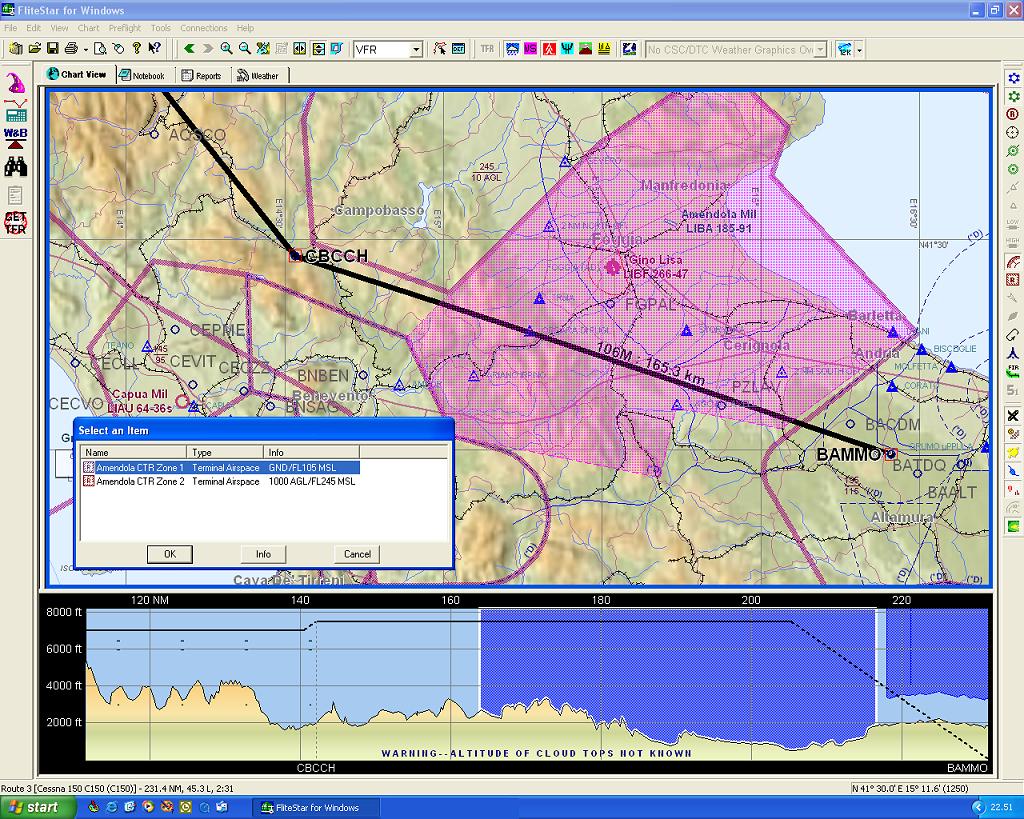Click the binoculars search icon
The width and height of the screenshot is (1024, 819).
[x=16, y=167]
